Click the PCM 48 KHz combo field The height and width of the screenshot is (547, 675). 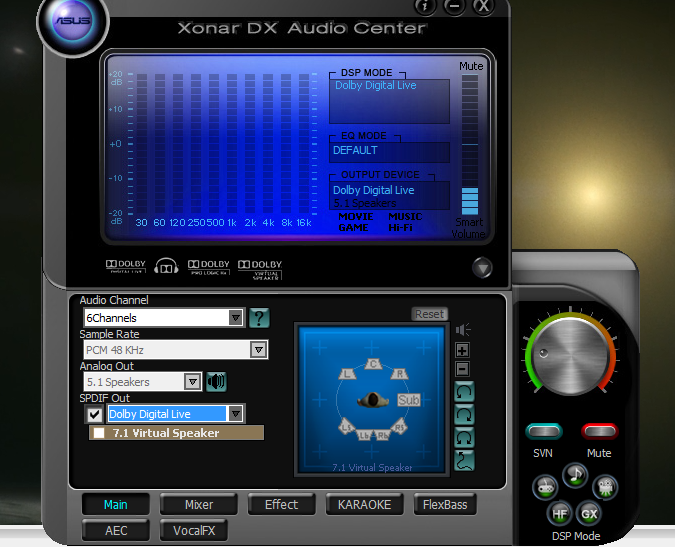click(x=175, y=350)
